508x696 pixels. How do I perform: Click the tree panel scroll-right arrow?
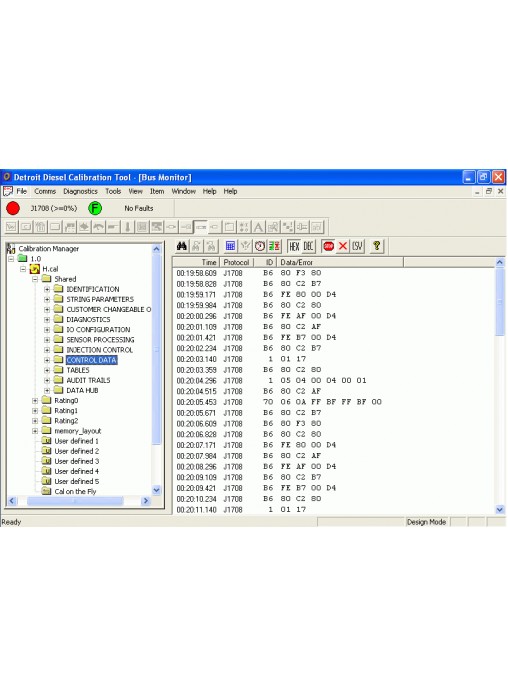pos(146,501)
